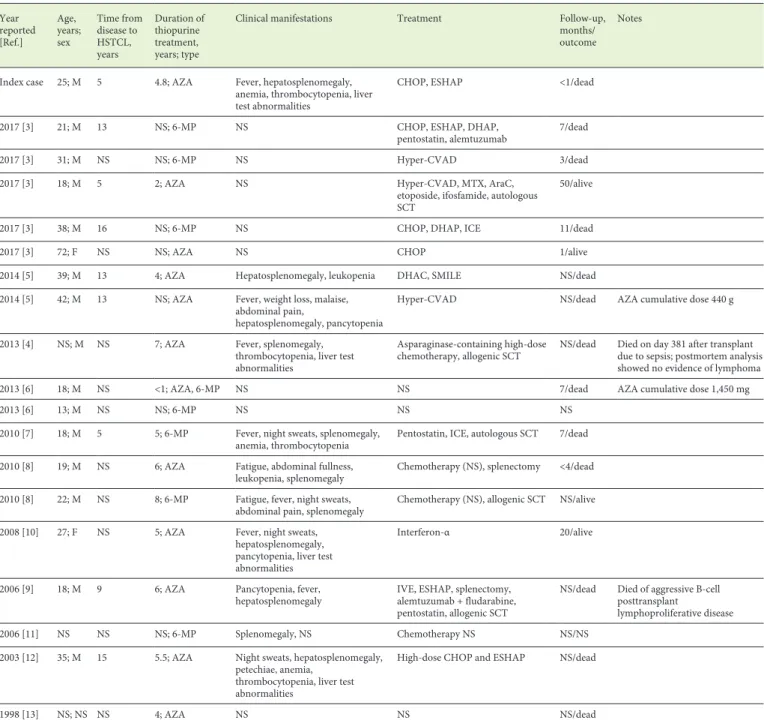Click 'Chemotherapy (NS), splenectomy' cell
This screenshot has width=764, height=726.
click(468, 466)
